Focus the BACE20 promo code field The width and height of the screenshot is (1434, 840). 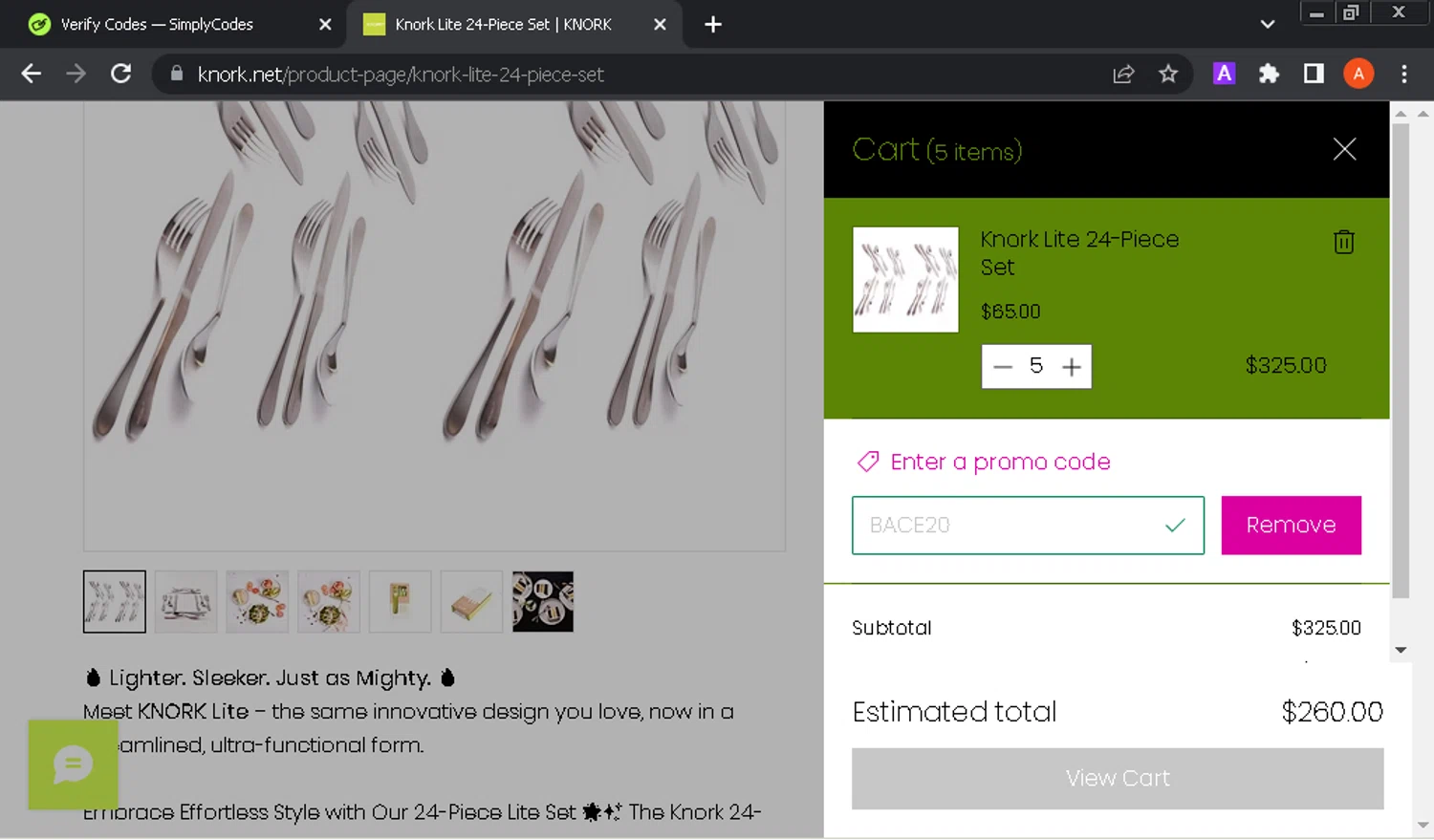pos(1028,526)
